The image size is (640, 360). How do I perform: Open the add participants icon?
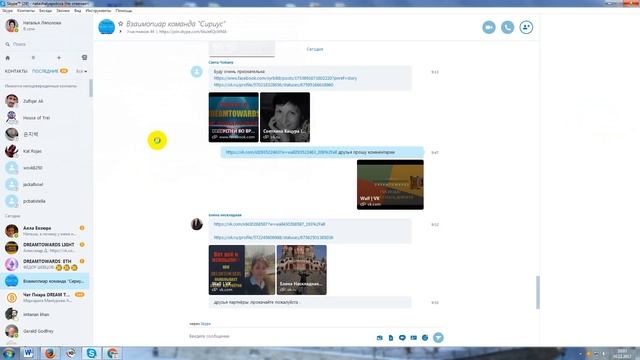(526, 27)
